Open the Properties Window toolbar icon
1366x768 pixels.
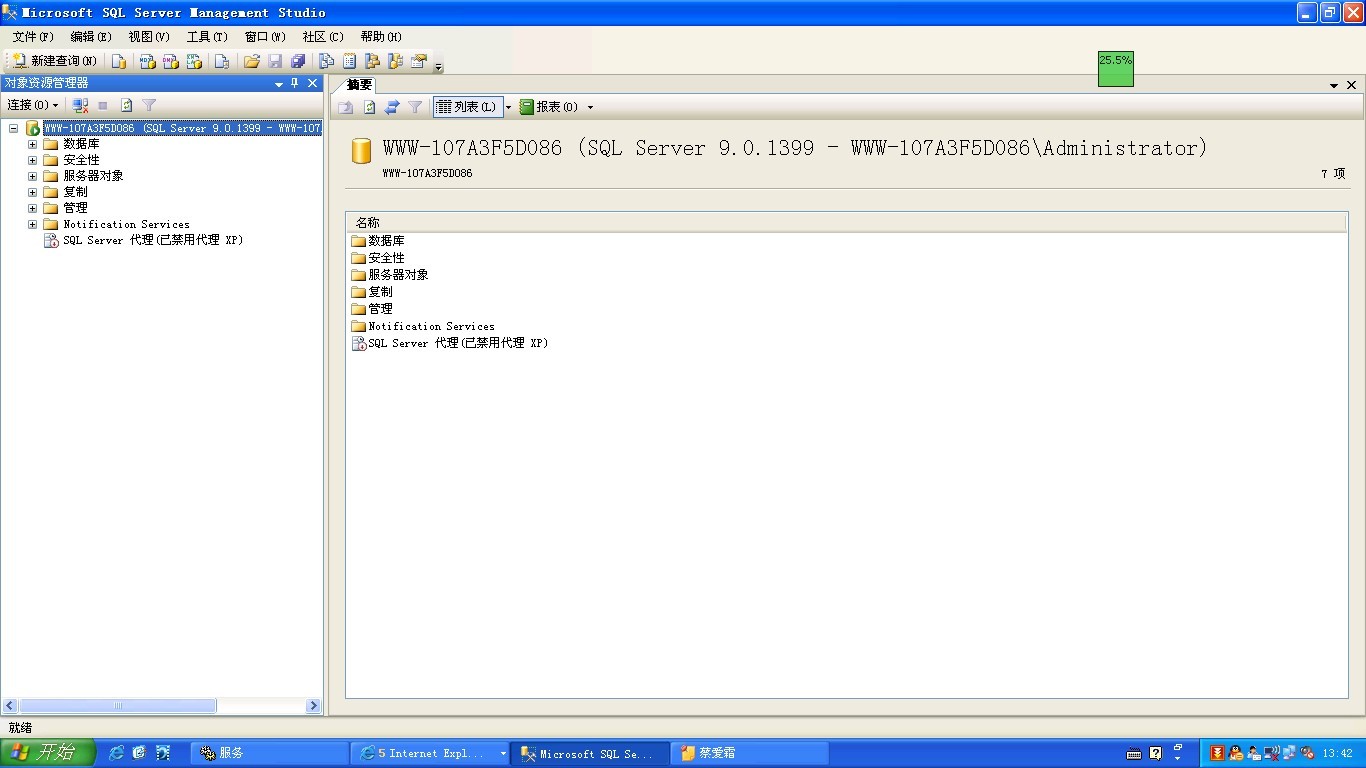pos(418,61)
